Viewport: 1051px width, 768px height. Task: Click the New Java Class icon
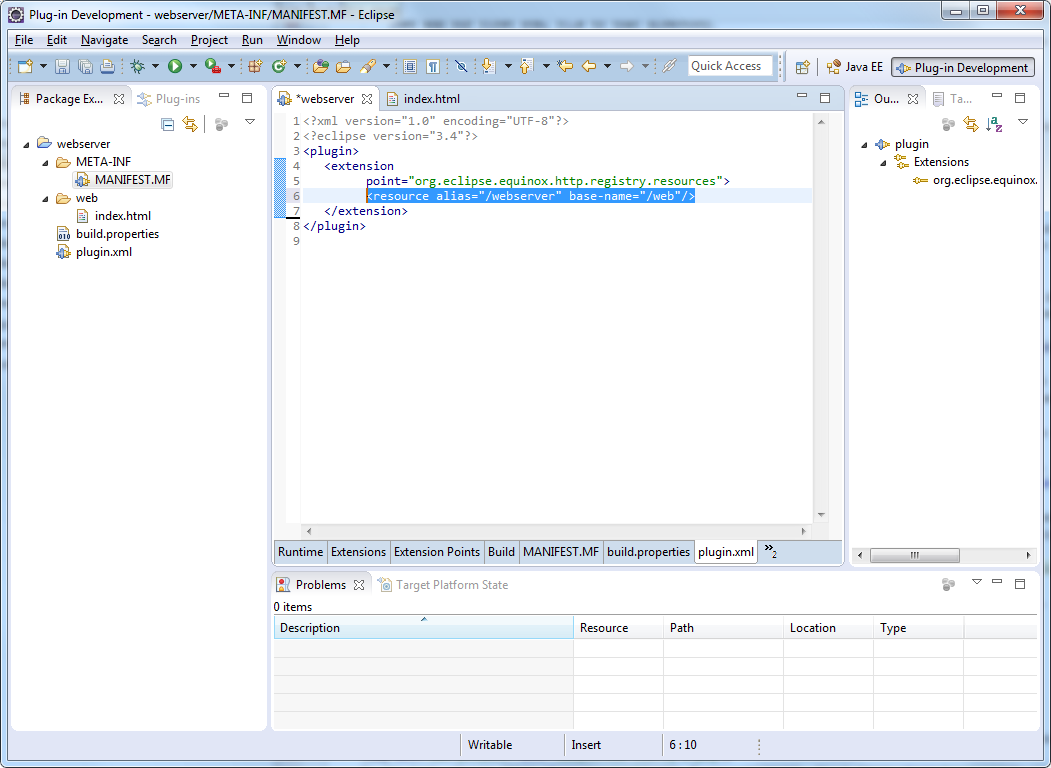click(x=279, y=66)
